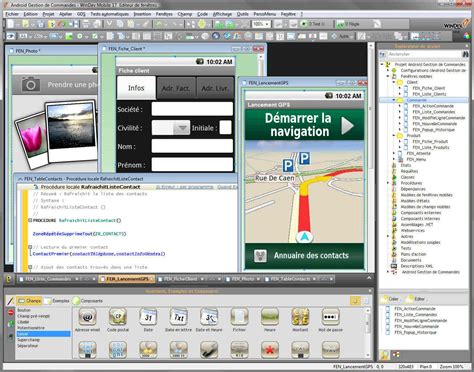Open the Fichier menu

pos(12,14)
